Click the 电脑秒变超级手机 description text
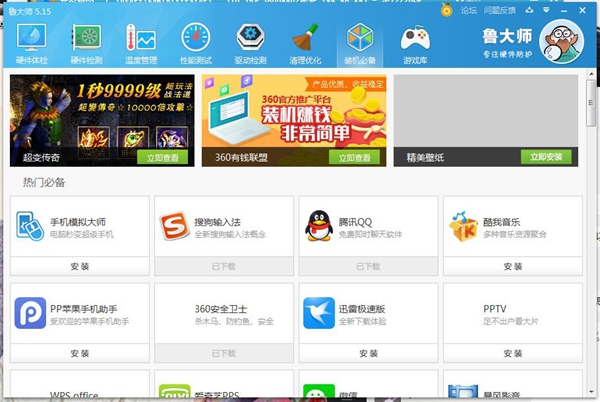This screenshot has height=402, width=600. click(82, 234)
